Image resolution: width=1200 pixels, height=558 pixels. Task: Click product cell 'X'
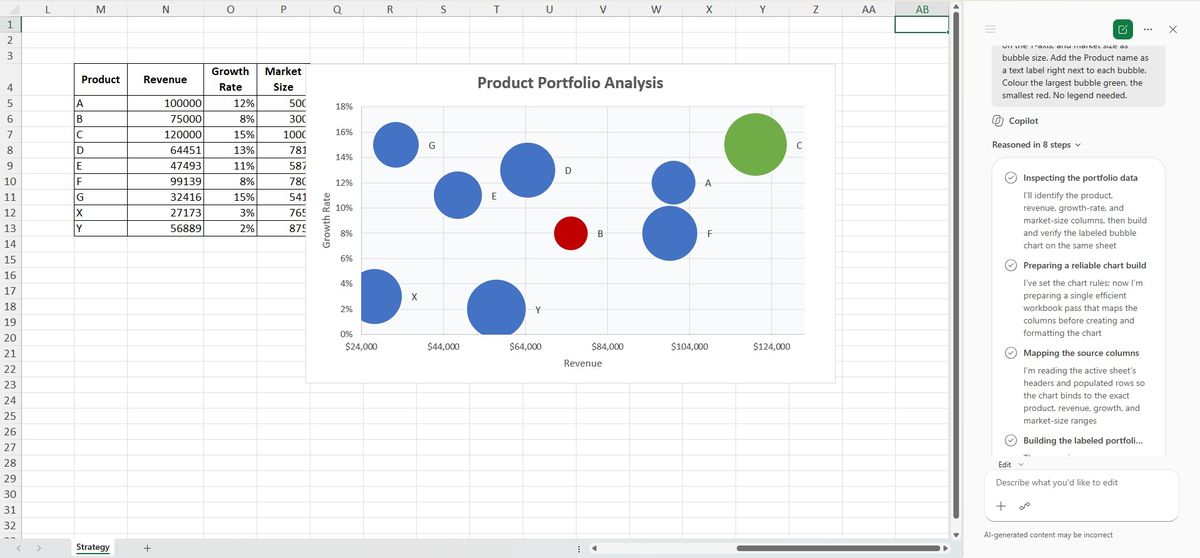tap(100, 213)
